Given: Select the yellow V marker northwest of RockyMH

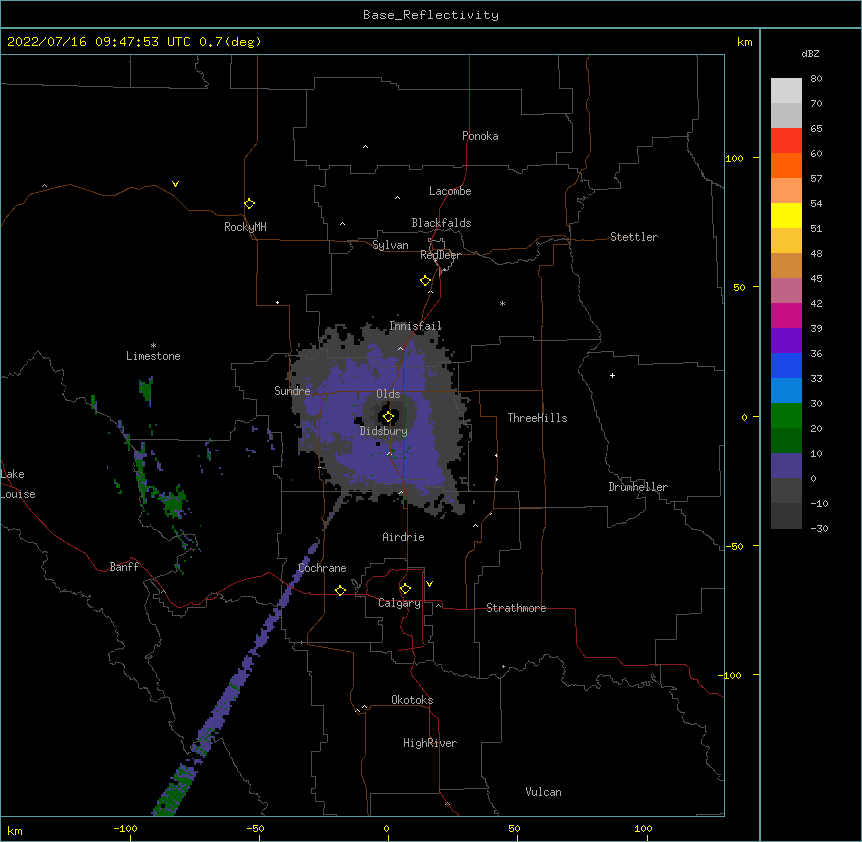Looking at the screenshot, I should click(x=175, y=184).
